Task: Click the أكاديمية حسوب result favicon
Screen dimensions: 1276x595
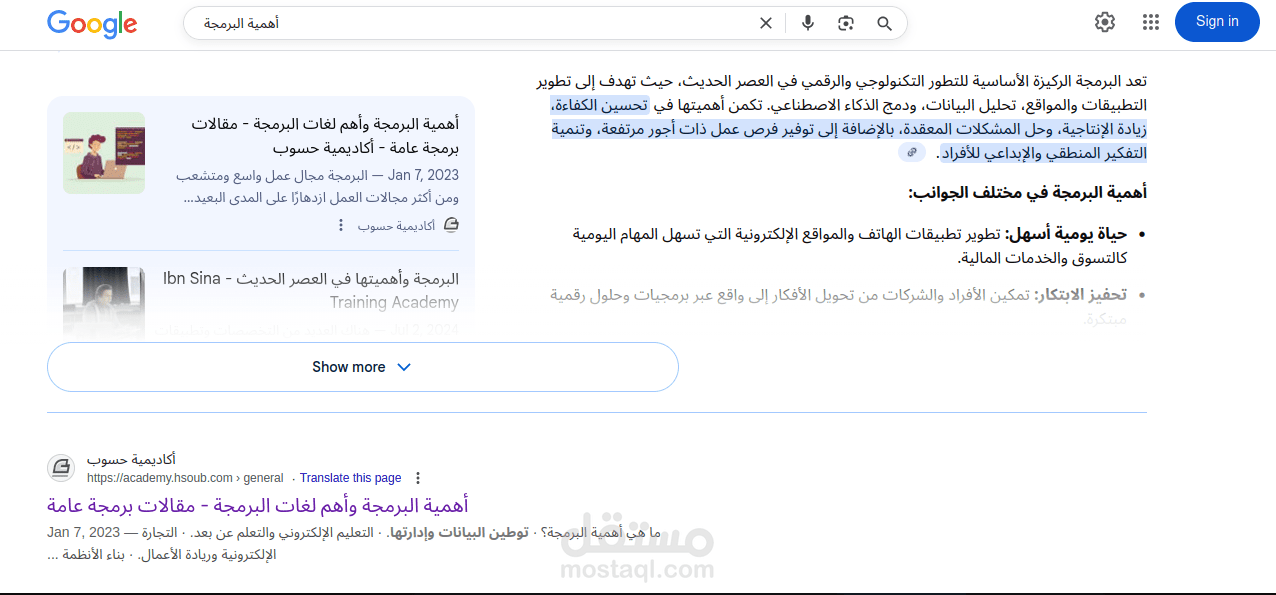Action: click(x=61, y=468)
